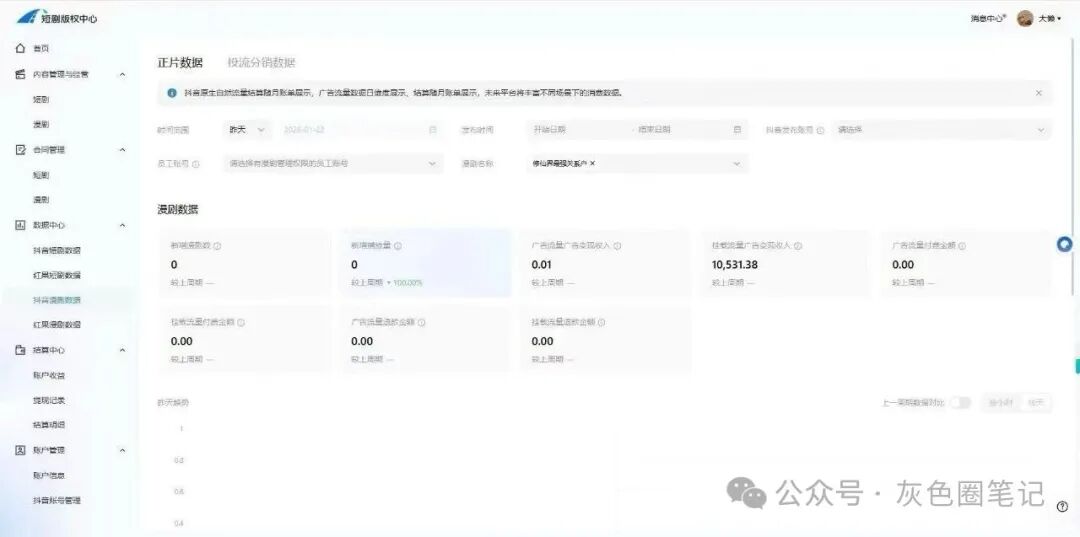The width and height of the screenshot is (1080, 537).
Task: Click info icon on 挂载流量付费金额 card
Action: (241, 322)
